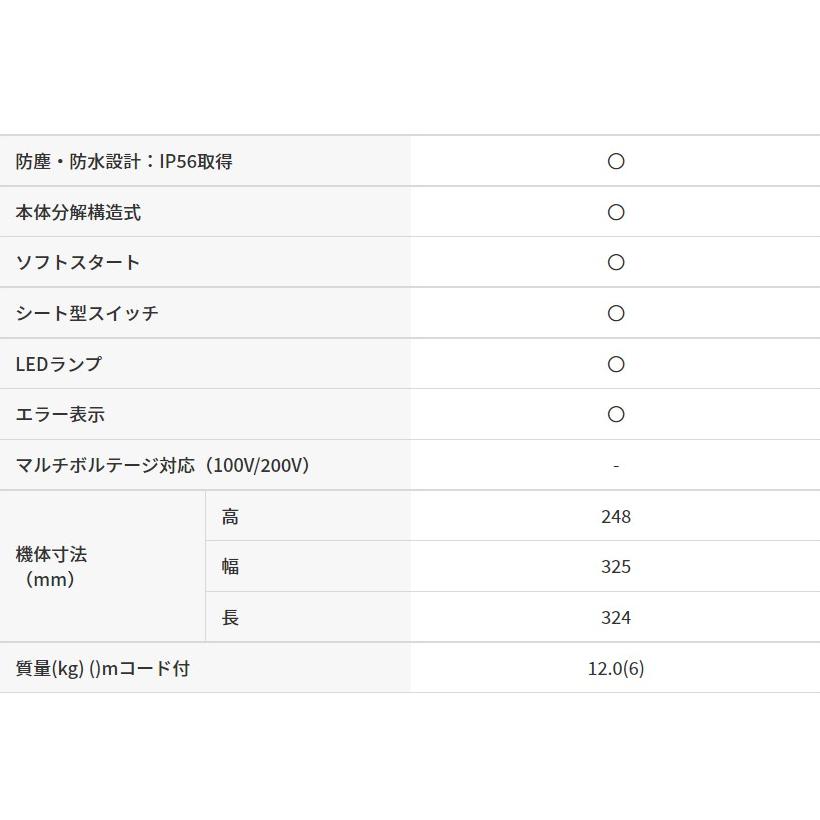The height and width of the screenshot is (820, 820).
Task: Click the circle mark in シート型スイッチ row
Action: [616, 313]
